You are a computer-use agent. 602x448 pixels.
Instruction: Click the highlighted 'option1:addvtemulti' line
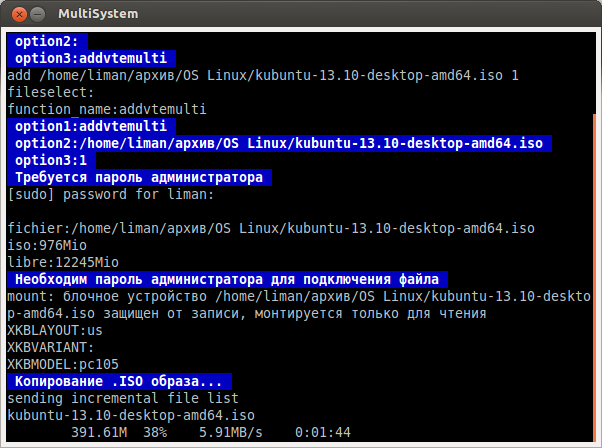(x=91, y=126)
